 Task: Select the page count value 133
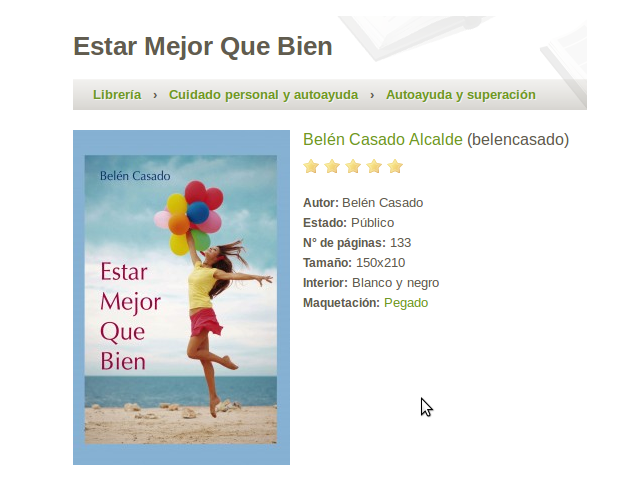(400, 243)
